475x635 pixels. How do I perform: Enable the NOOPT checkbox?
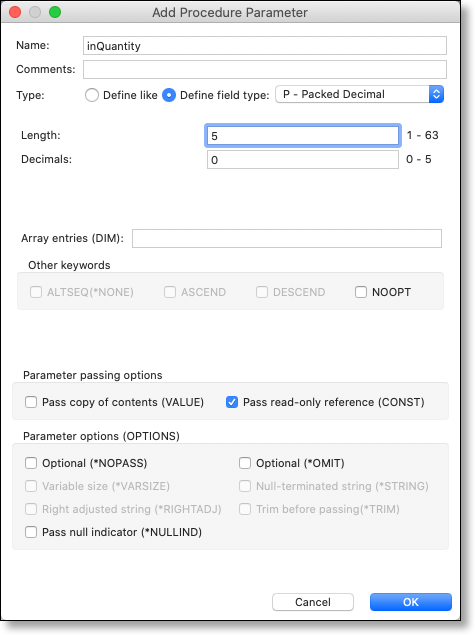coord(361,292)
